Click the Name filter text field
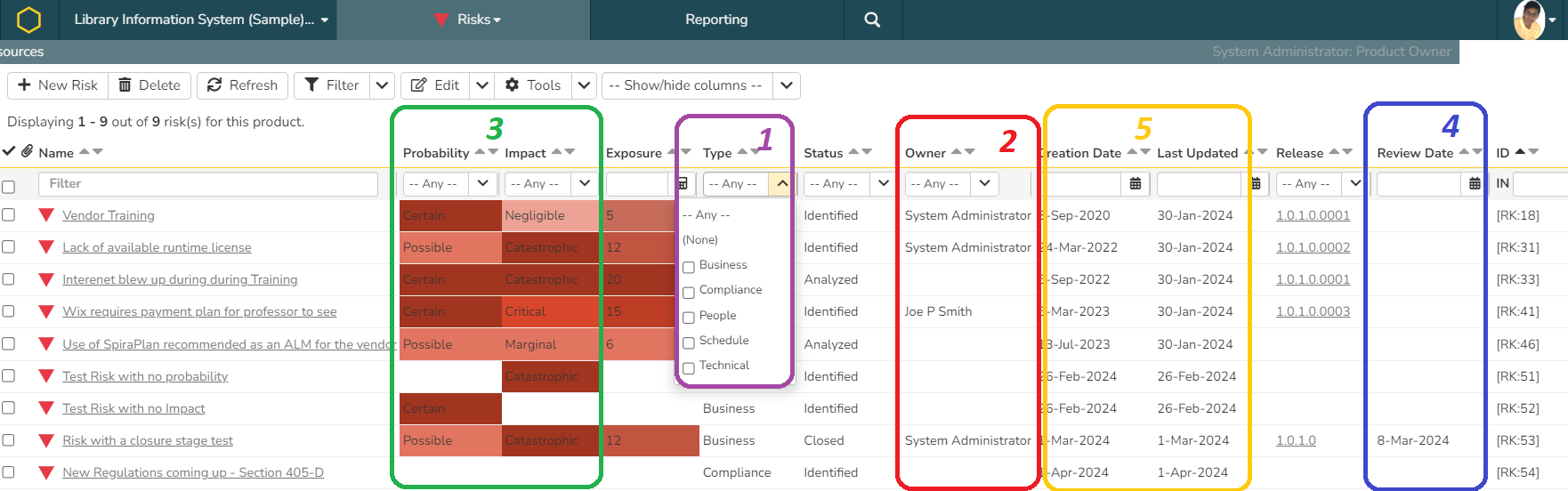 click(208, 184)
